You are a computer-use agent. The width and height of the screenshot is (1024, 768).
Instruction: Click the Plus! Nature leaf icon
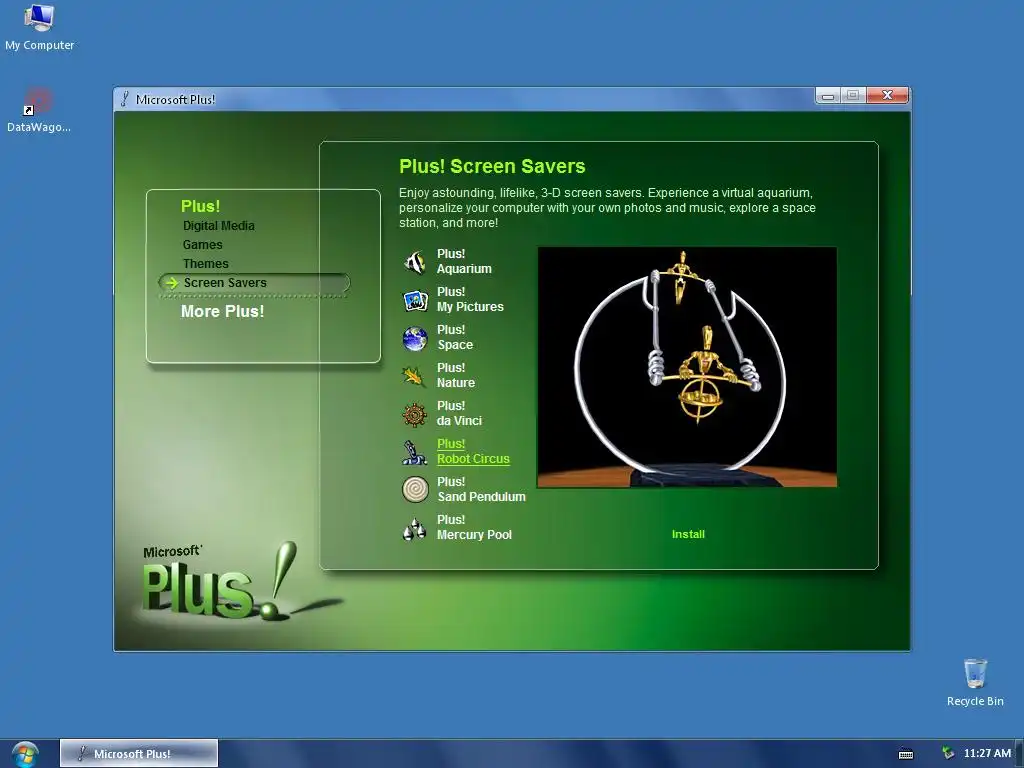413,376
